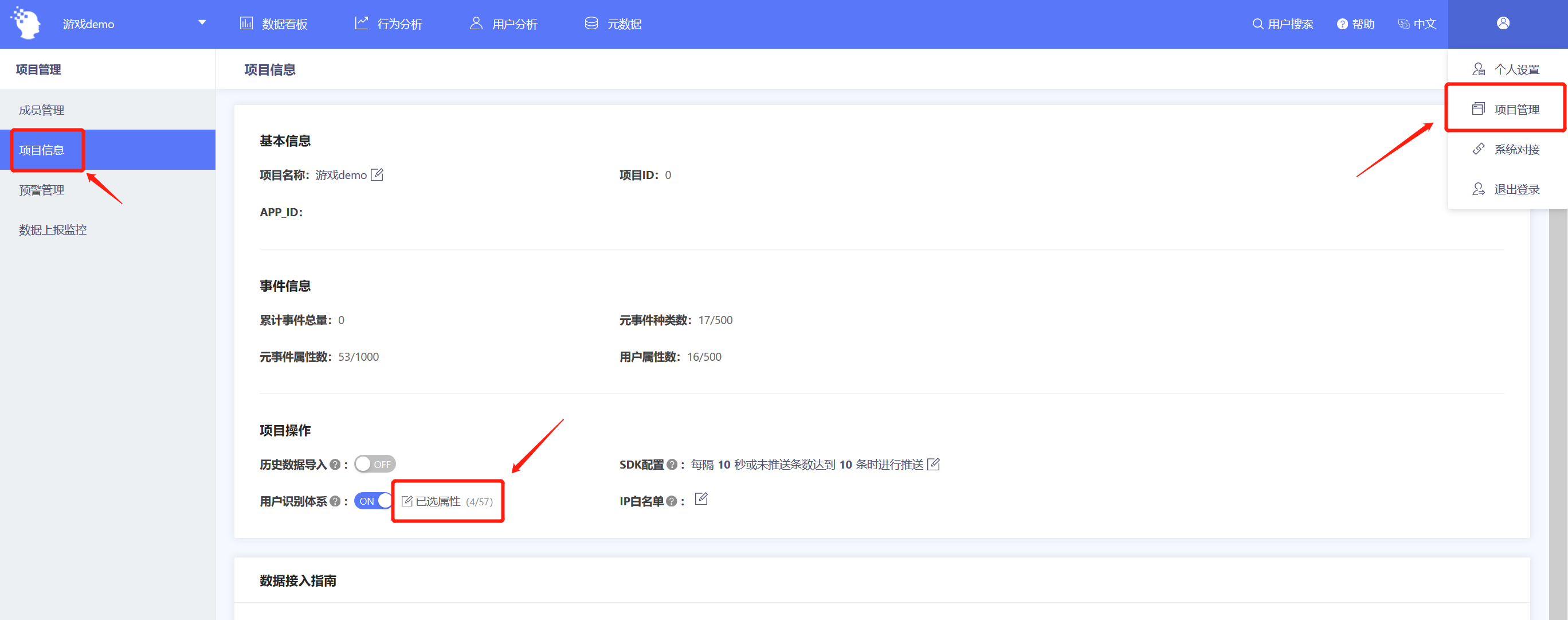The image size is (1568, 620).
Task: Click the 系统对接 link icon
Action: [x=1479, y=149]
